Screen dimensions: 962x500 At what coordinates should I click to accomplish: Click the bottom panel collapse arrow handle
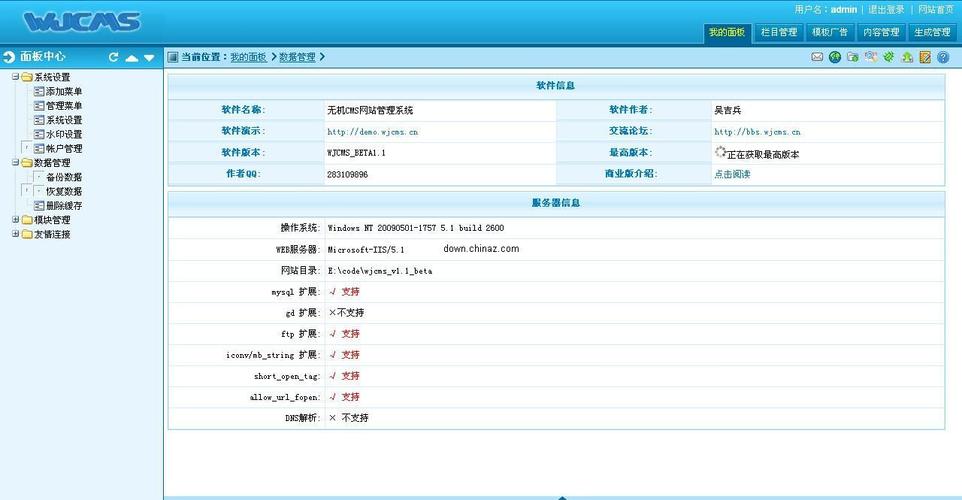[x=563, y=498]
